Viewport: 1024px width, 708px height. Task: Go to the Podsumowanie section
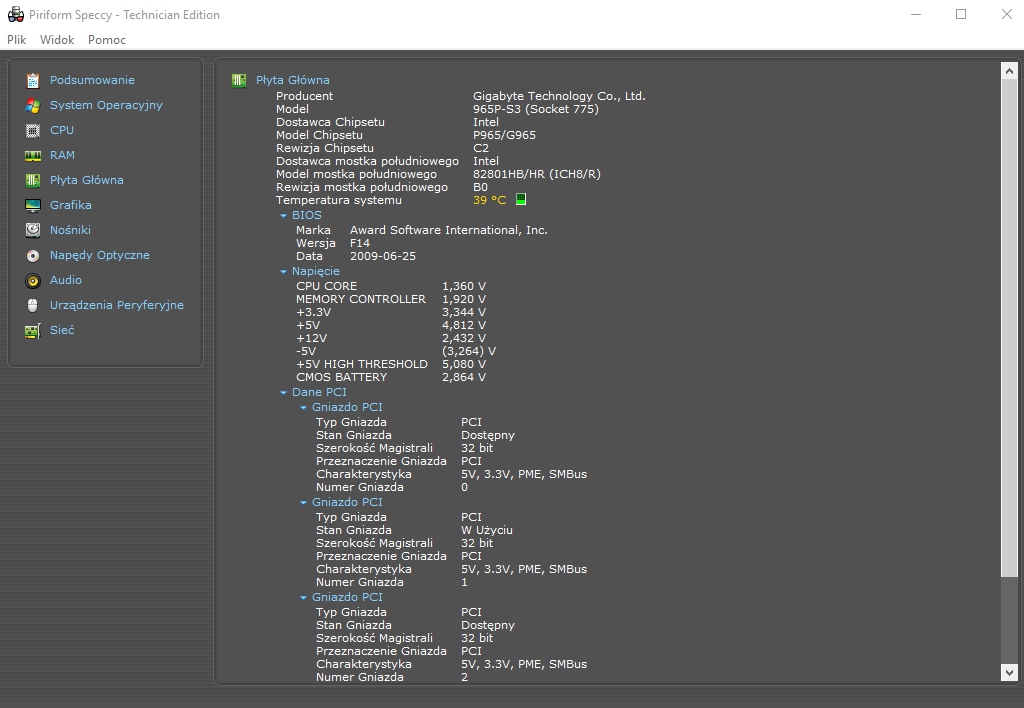92,80
